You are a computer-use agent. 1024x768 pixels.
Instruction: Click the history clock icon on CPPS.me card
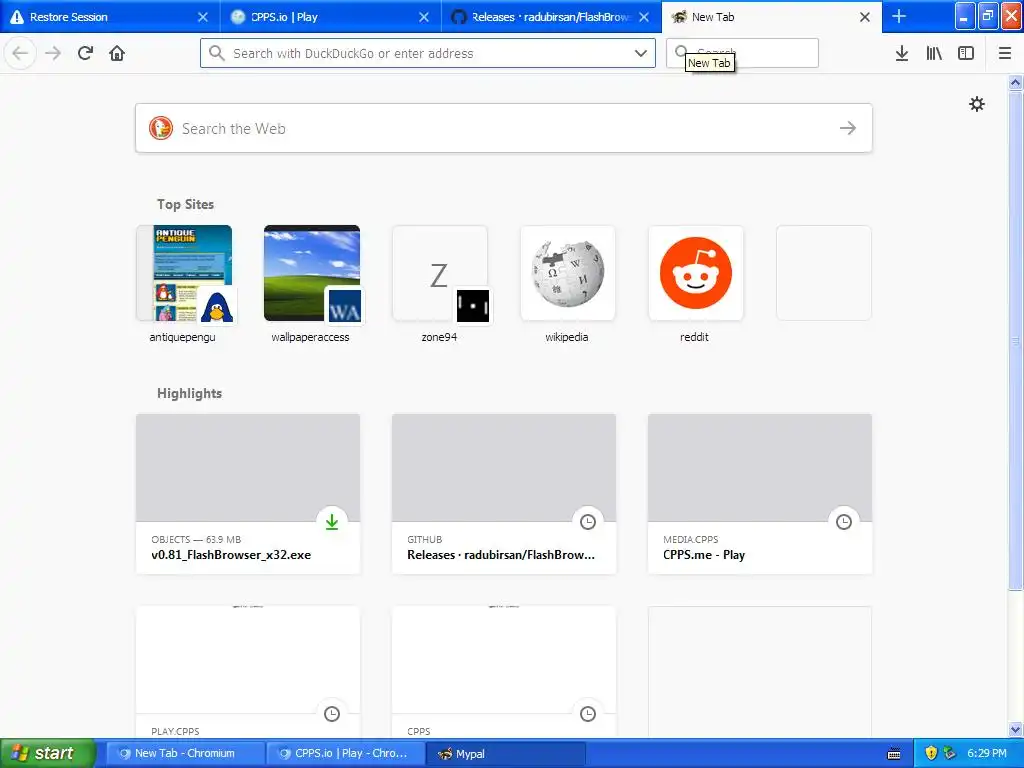tap(844, 521)
